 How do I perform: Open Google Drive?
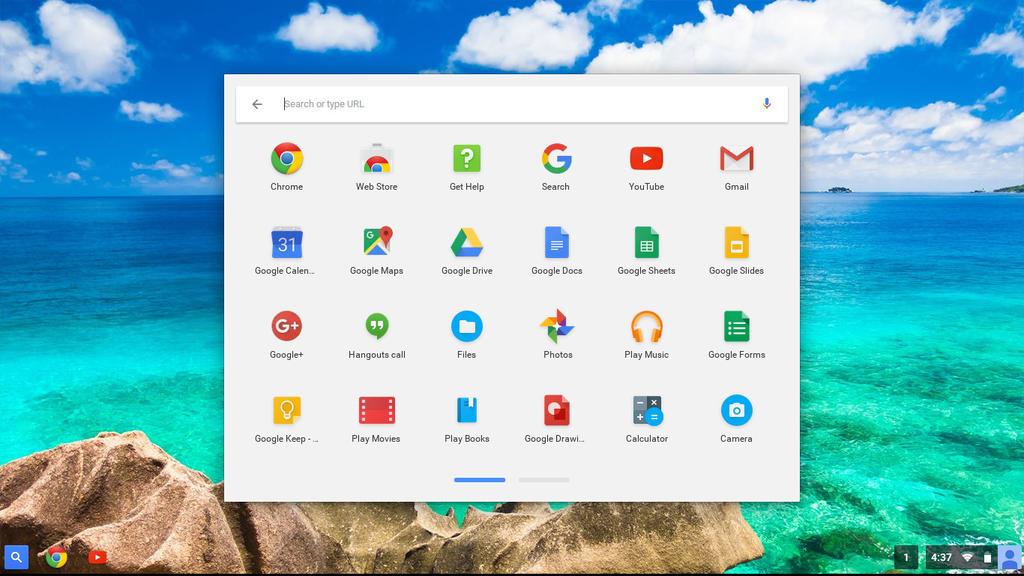click(467, 243)
